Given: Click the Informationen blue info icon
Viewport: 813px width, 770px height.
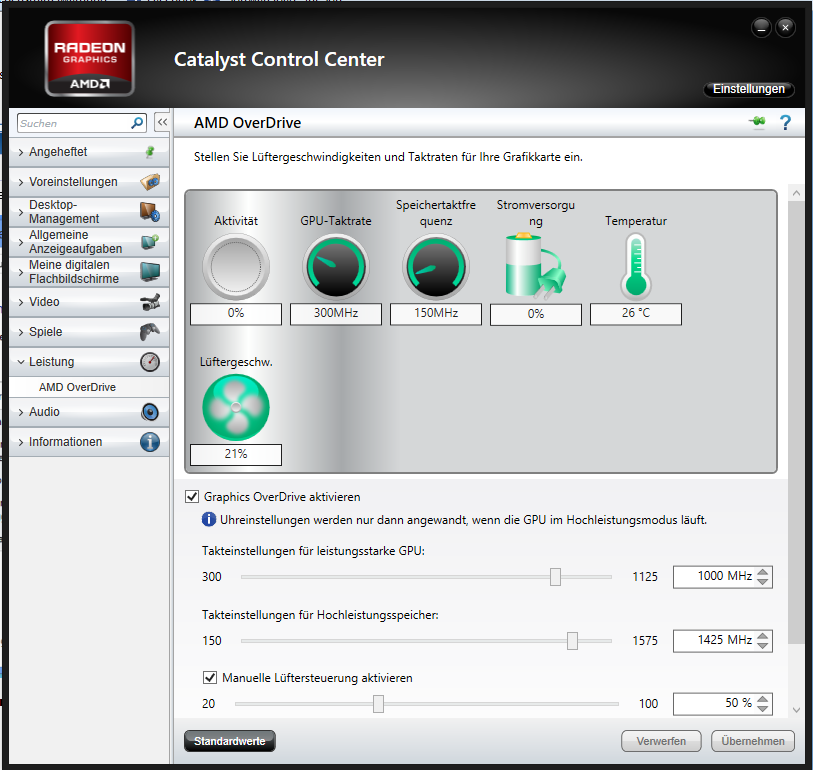Looking at the screenshot, I should tap(150, 442).
